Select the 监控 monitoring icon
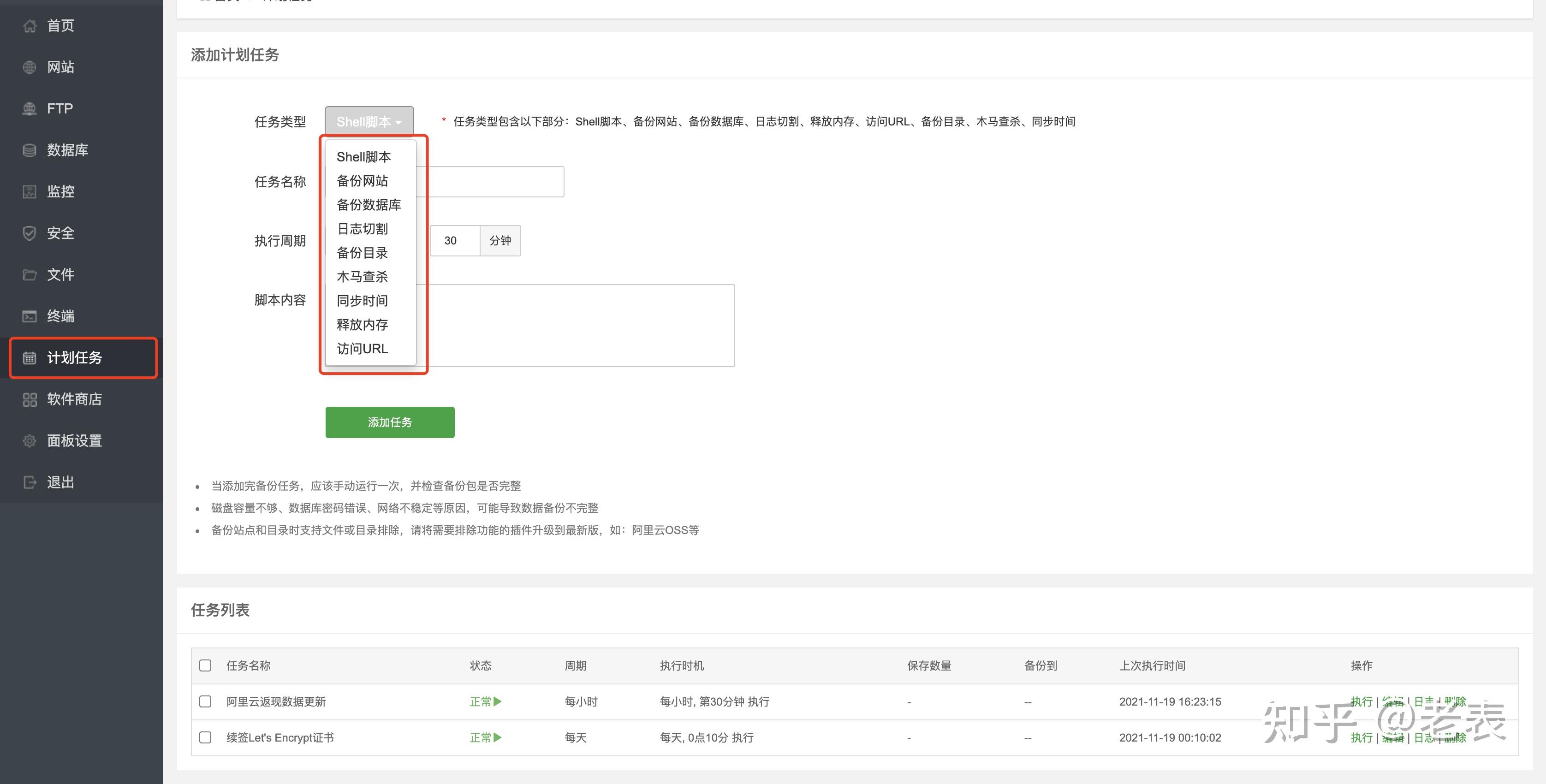 click(30, 191)
